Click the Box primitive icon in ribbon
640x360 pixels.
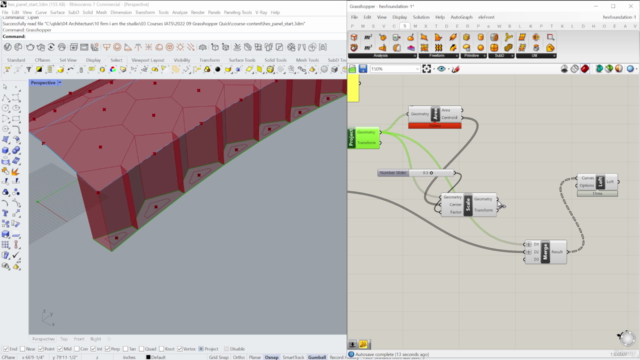[x=467, y=38]
